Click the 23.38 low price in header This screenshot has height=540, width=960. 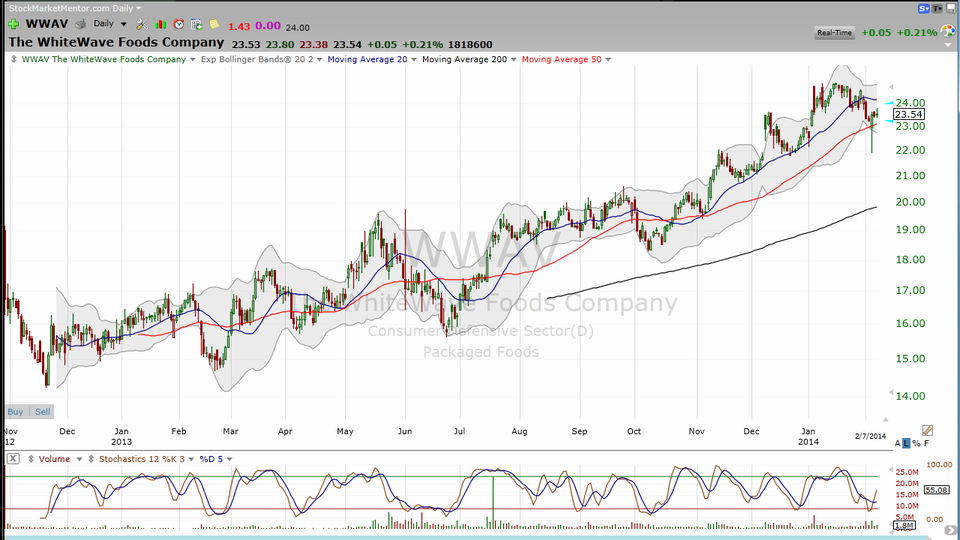(313, 45)
